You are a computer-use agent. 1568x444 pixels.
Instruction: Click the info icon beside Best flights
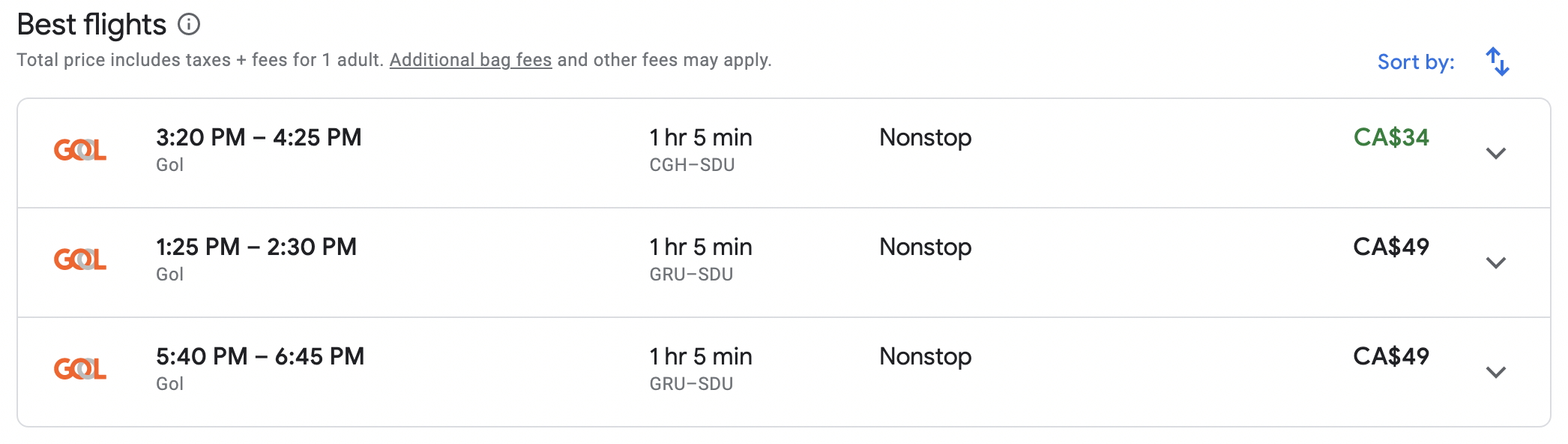tap(189, 25)
